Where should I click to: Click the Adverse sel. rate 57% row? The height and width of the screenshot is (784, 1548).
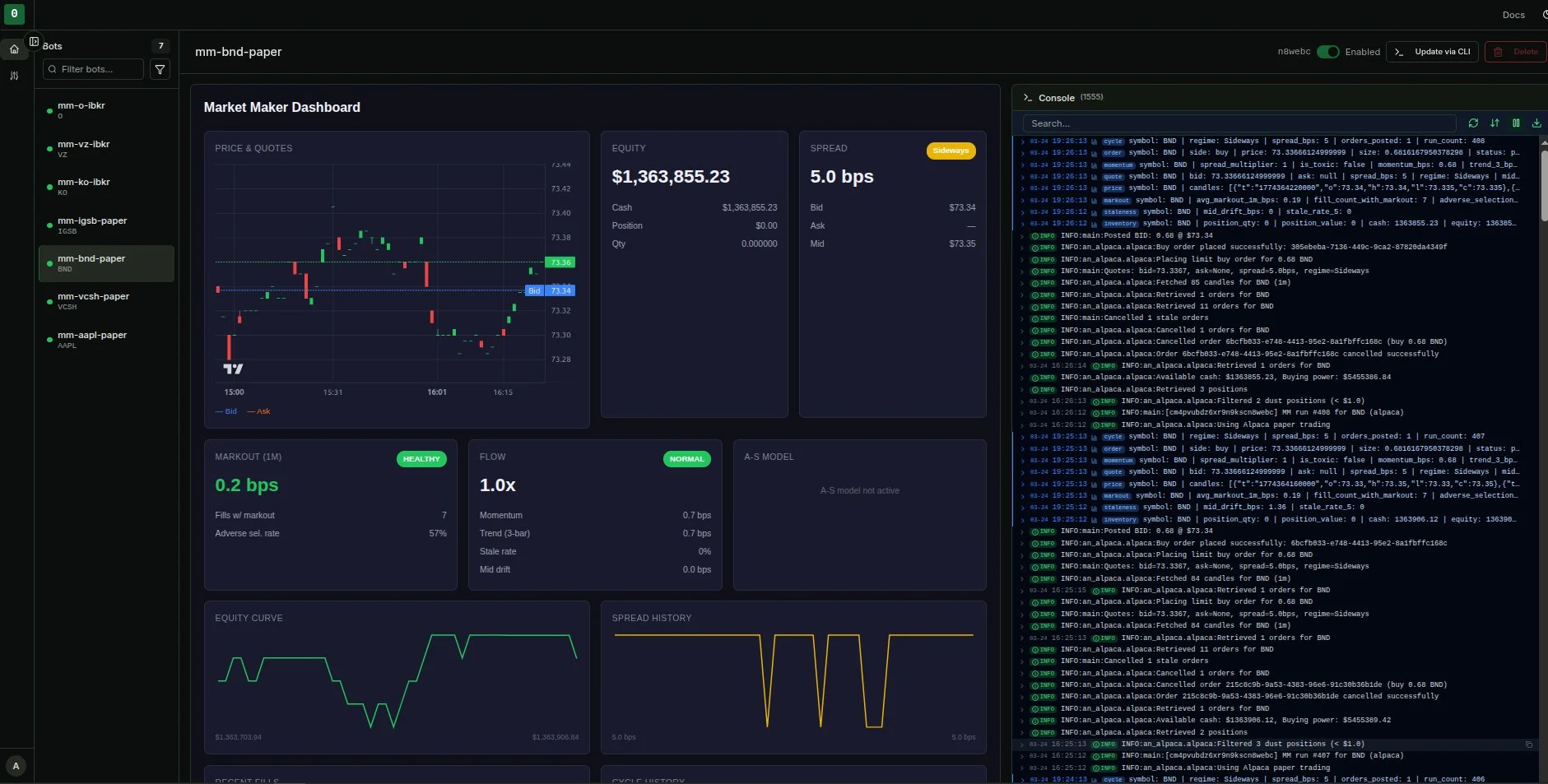pyautogui.click(x=331, y=534)
